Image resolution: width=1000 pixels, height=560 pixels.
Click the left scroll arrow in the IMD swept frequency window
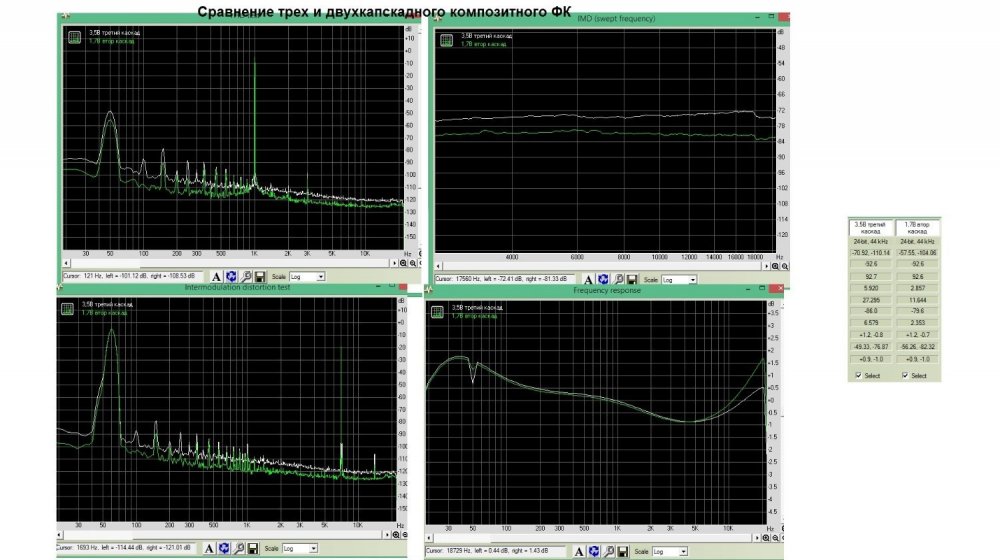click(x=438, y=266)
